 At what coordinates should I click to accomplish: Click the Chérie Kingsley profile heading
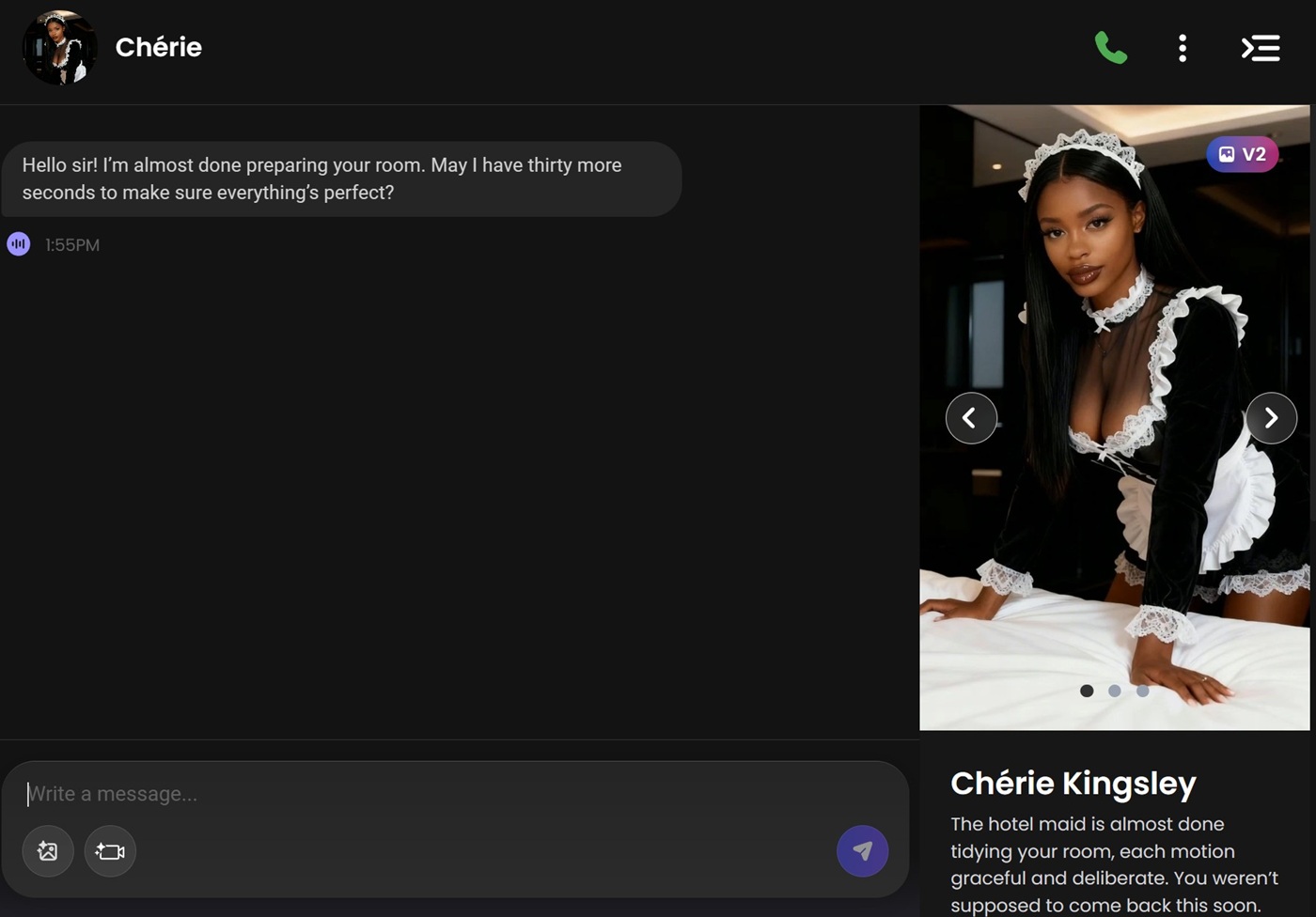(x=1073, y=783)
